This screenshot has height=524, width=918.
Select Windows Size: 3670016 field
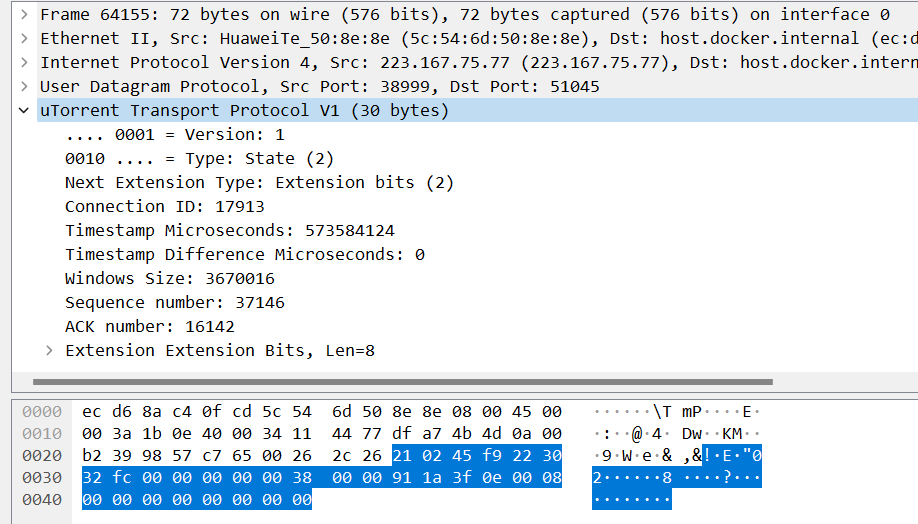tap(170, 278)
